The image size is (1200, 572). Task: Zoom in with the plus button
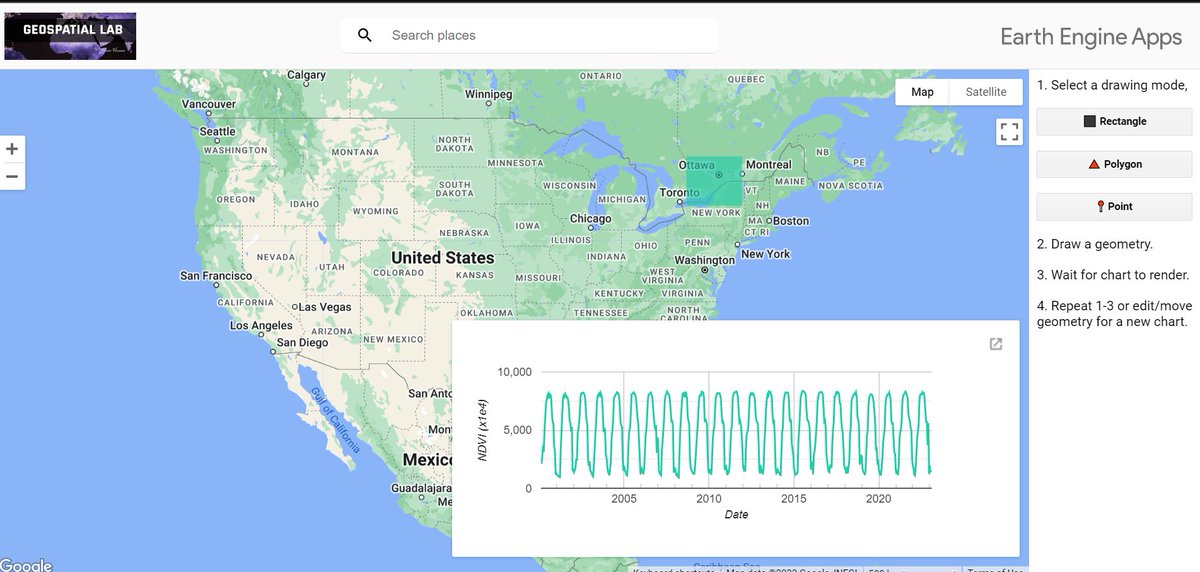12,149
